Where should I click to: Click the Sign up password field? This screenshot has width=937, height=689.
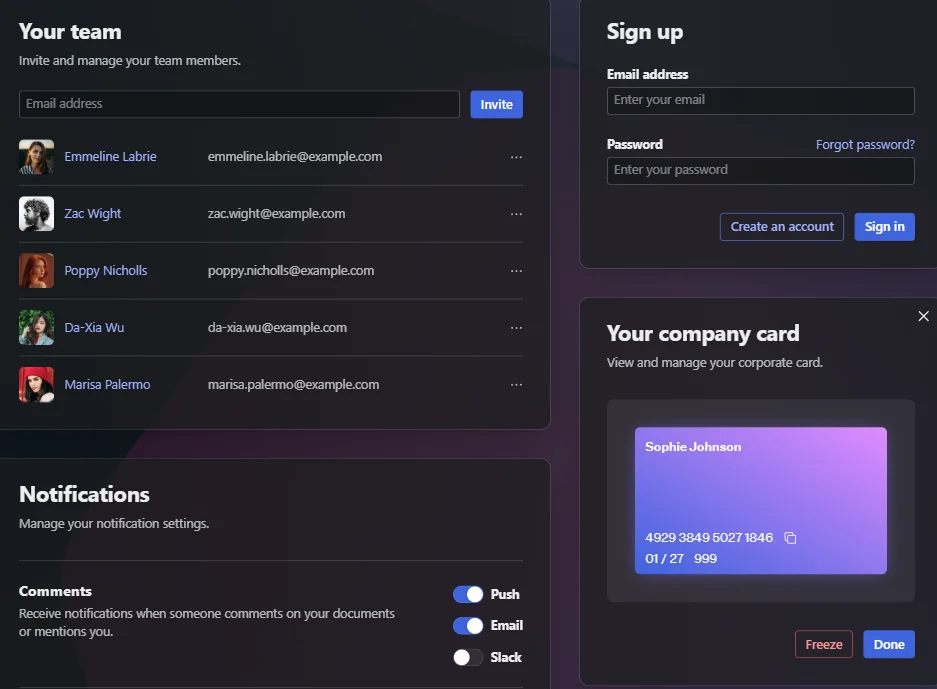tap(760, 171)
